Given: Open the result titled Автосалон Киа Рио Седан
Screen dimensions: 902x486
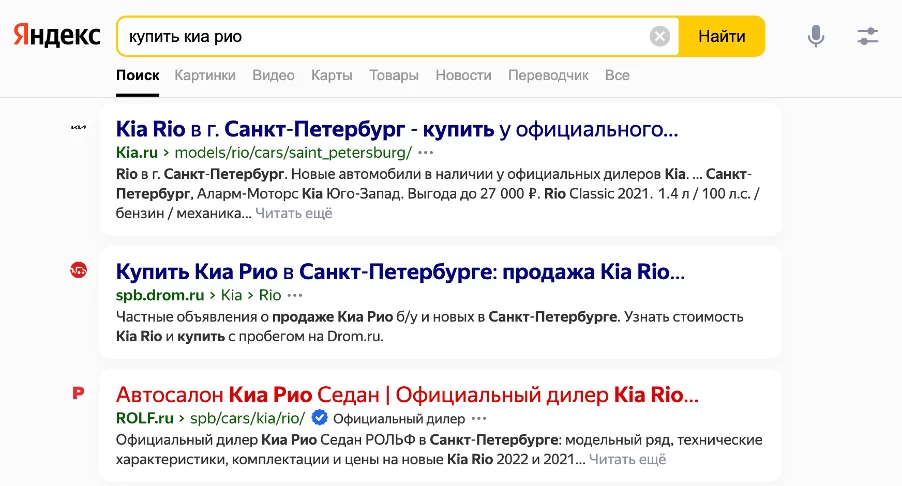Looking at the screenshot, I should pyautogui.click(x=407, y=395).
